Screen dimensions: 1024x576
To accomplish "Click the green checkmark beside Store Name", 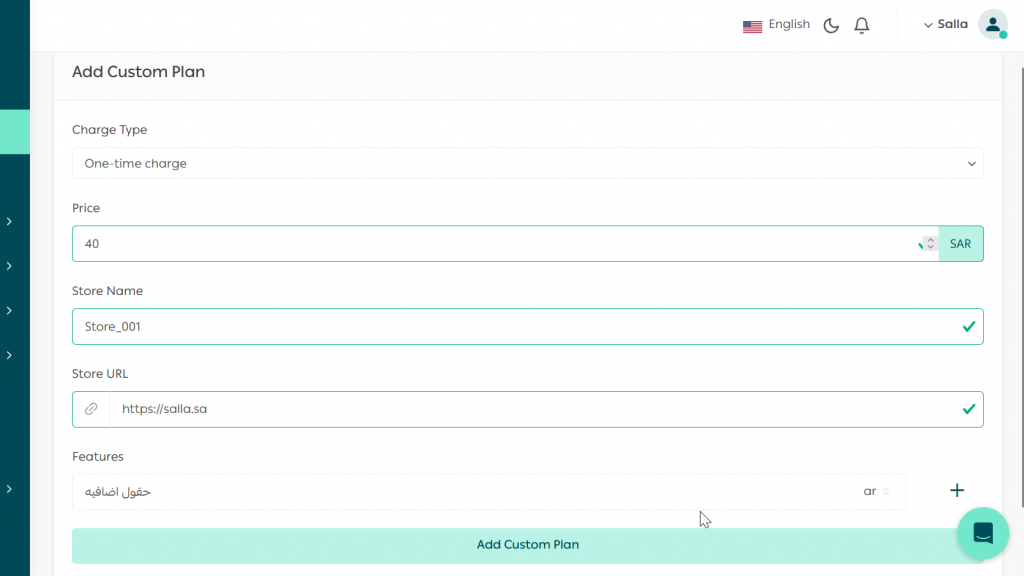I will pyautogui.click(x=968, y=326).
